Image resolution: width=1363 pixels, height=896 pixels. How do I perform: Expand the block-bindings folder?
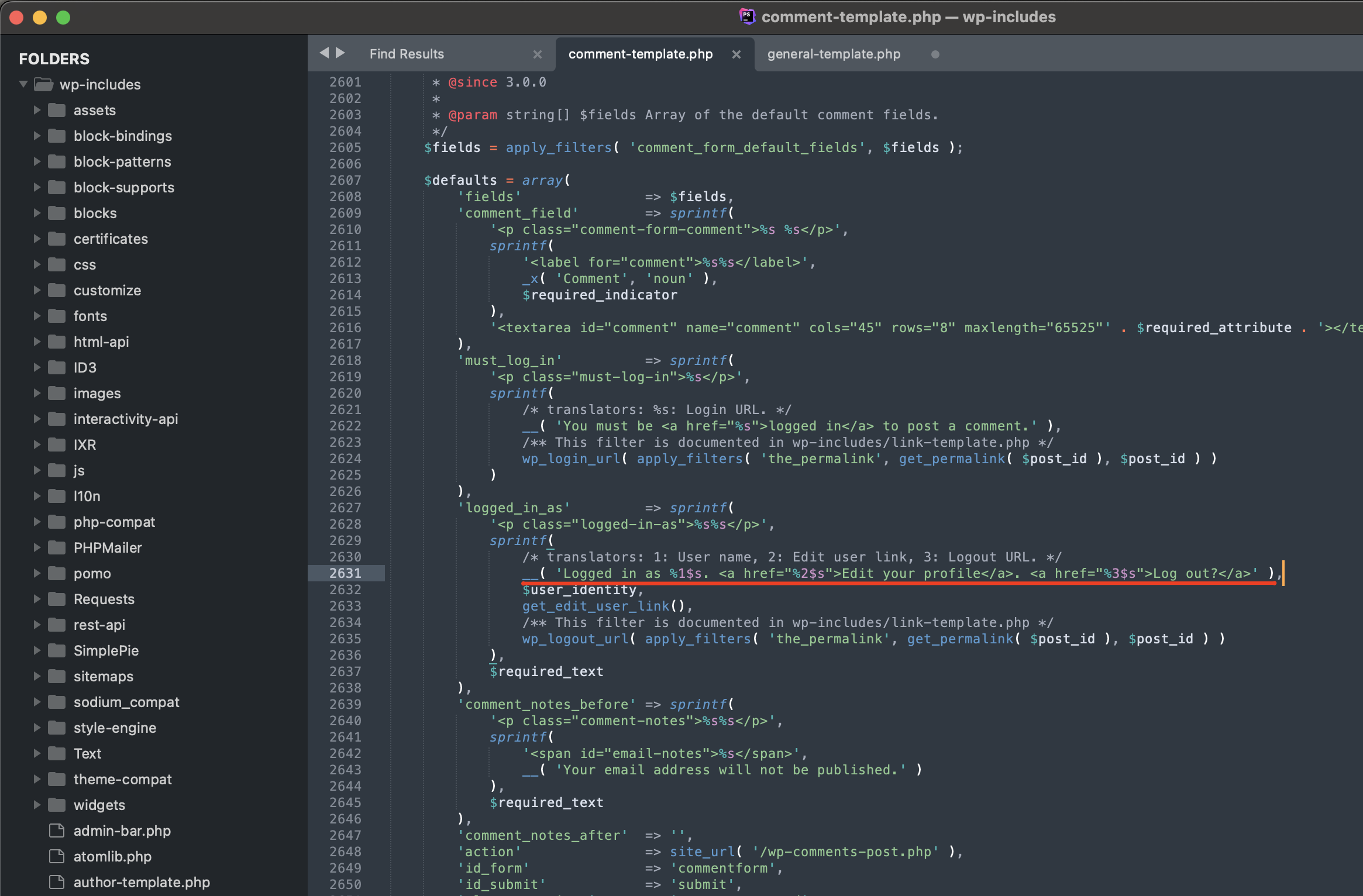pos(37,136)
